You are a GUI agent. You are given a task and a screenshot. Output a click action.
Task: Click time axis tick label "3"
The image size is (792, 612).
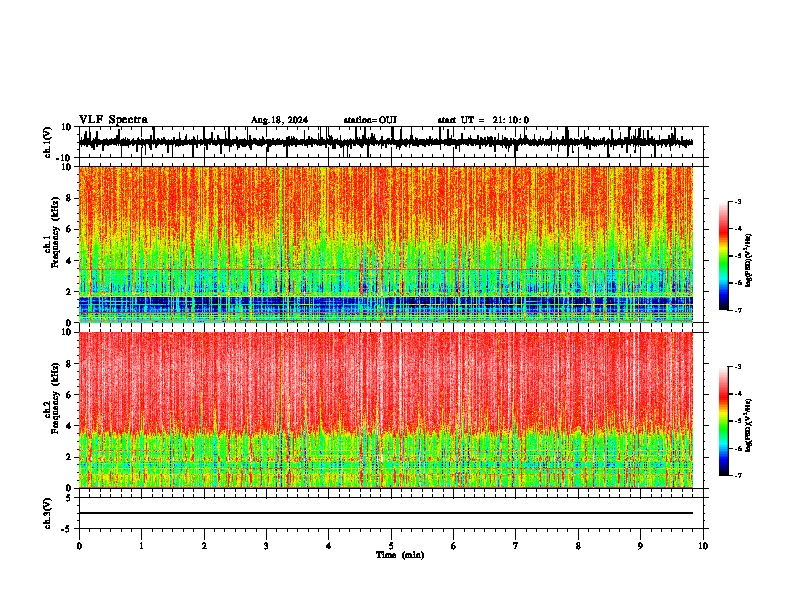pyautogui.click(x=266, y=546)
